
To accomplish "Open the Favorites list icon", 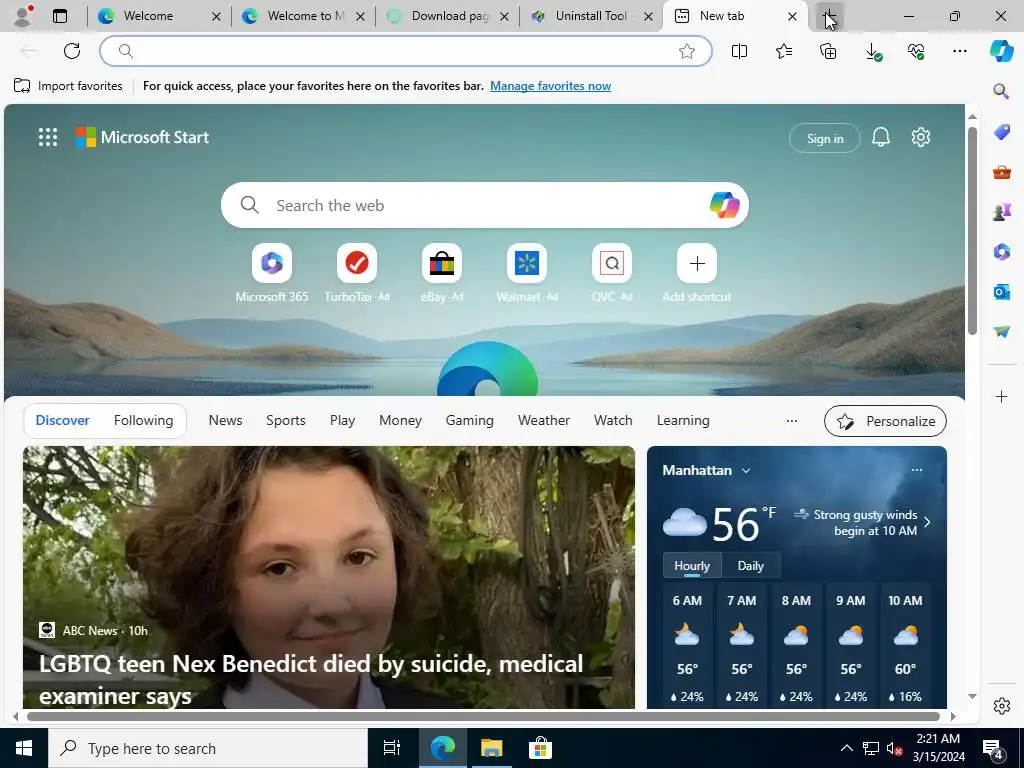I will pyautogui.click(x=784, y=51).
